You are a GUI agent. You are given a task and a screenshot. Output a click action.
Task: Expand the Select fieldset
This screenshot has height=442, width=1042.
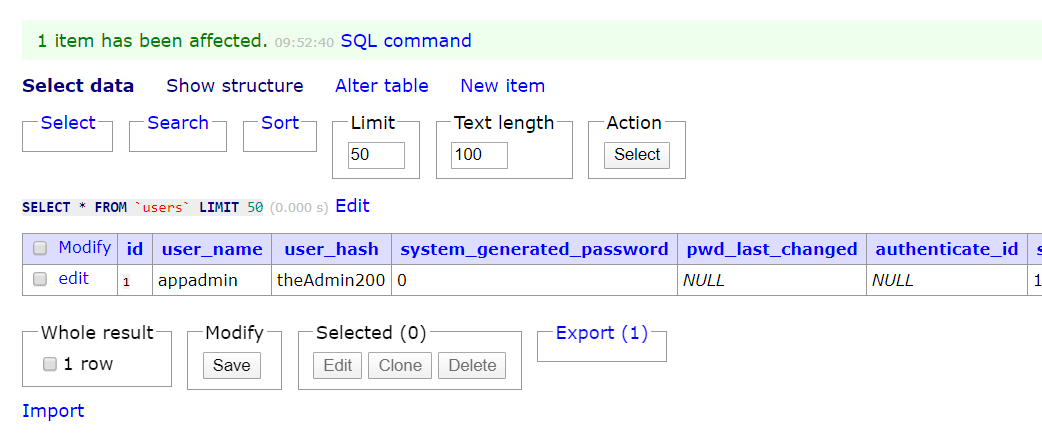tap(68, 123)
